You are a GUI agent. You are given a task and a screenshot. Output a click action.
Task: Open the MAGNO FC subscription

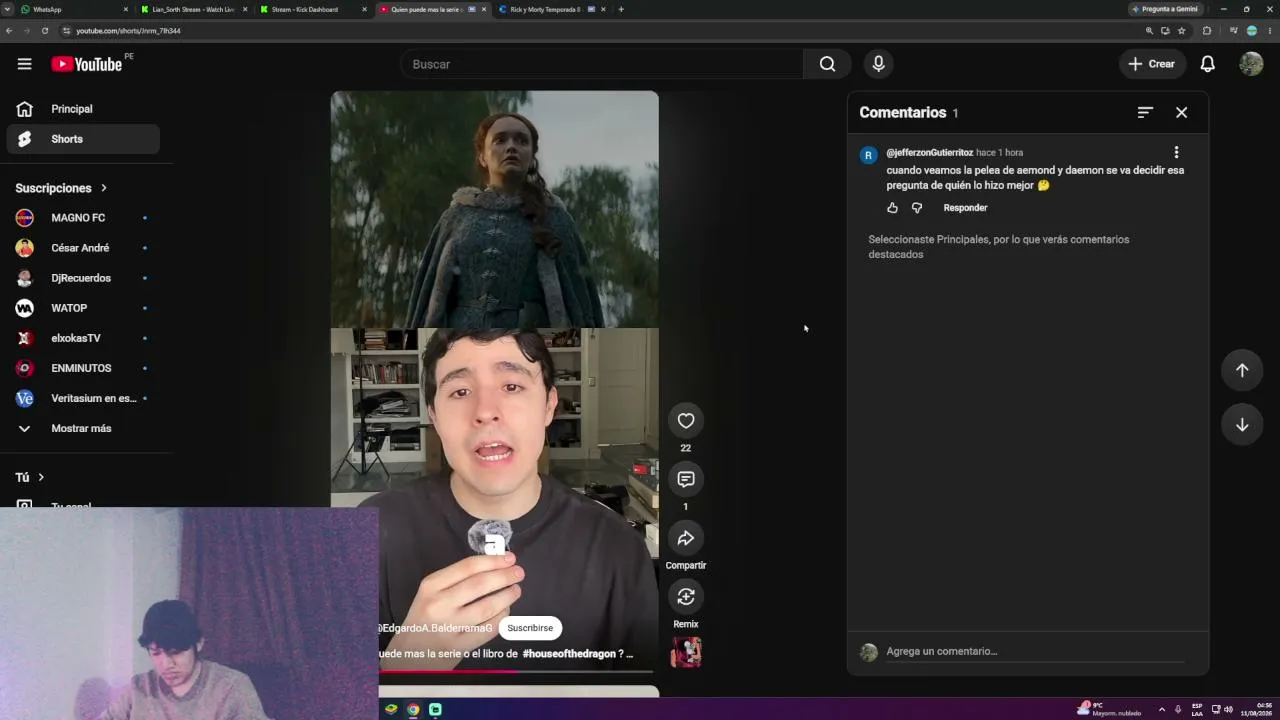click(x=83, y=218)
